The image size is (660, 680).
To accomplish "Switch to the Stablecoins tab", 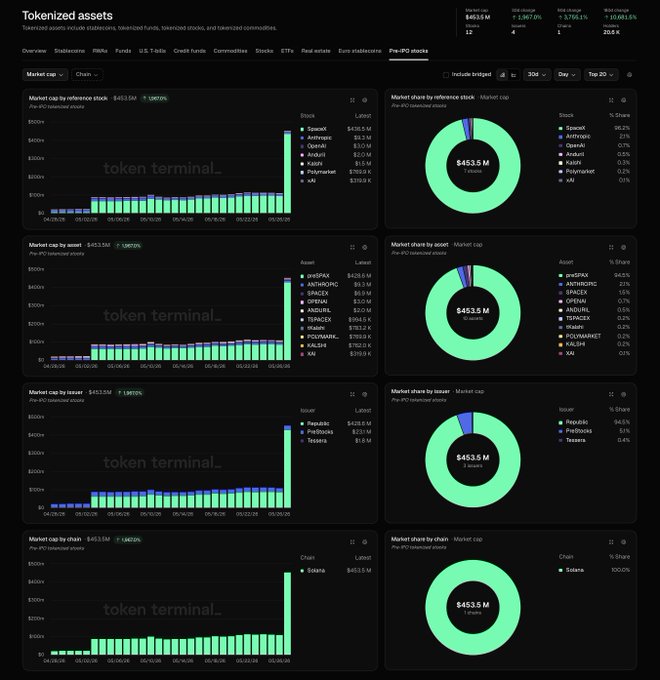I will [69, 51].
